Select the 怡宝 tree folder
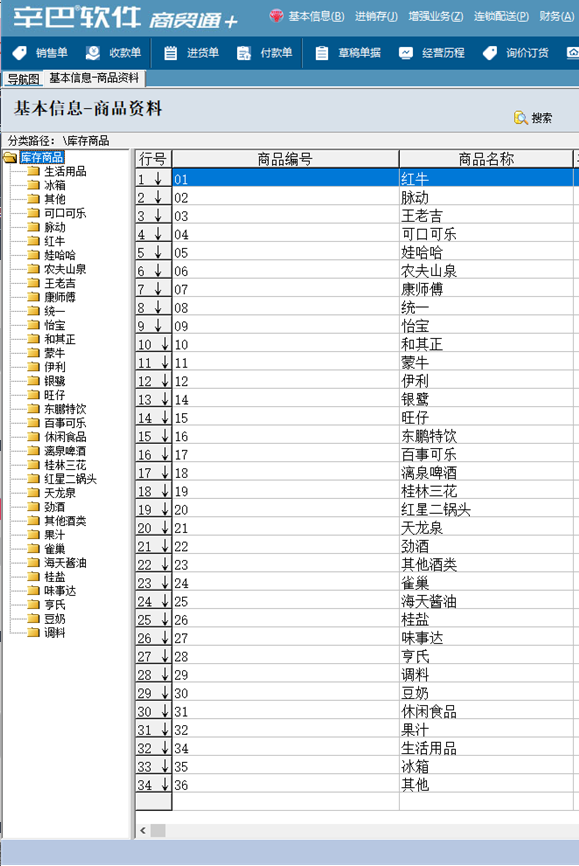579x866 pixels. 55,325
